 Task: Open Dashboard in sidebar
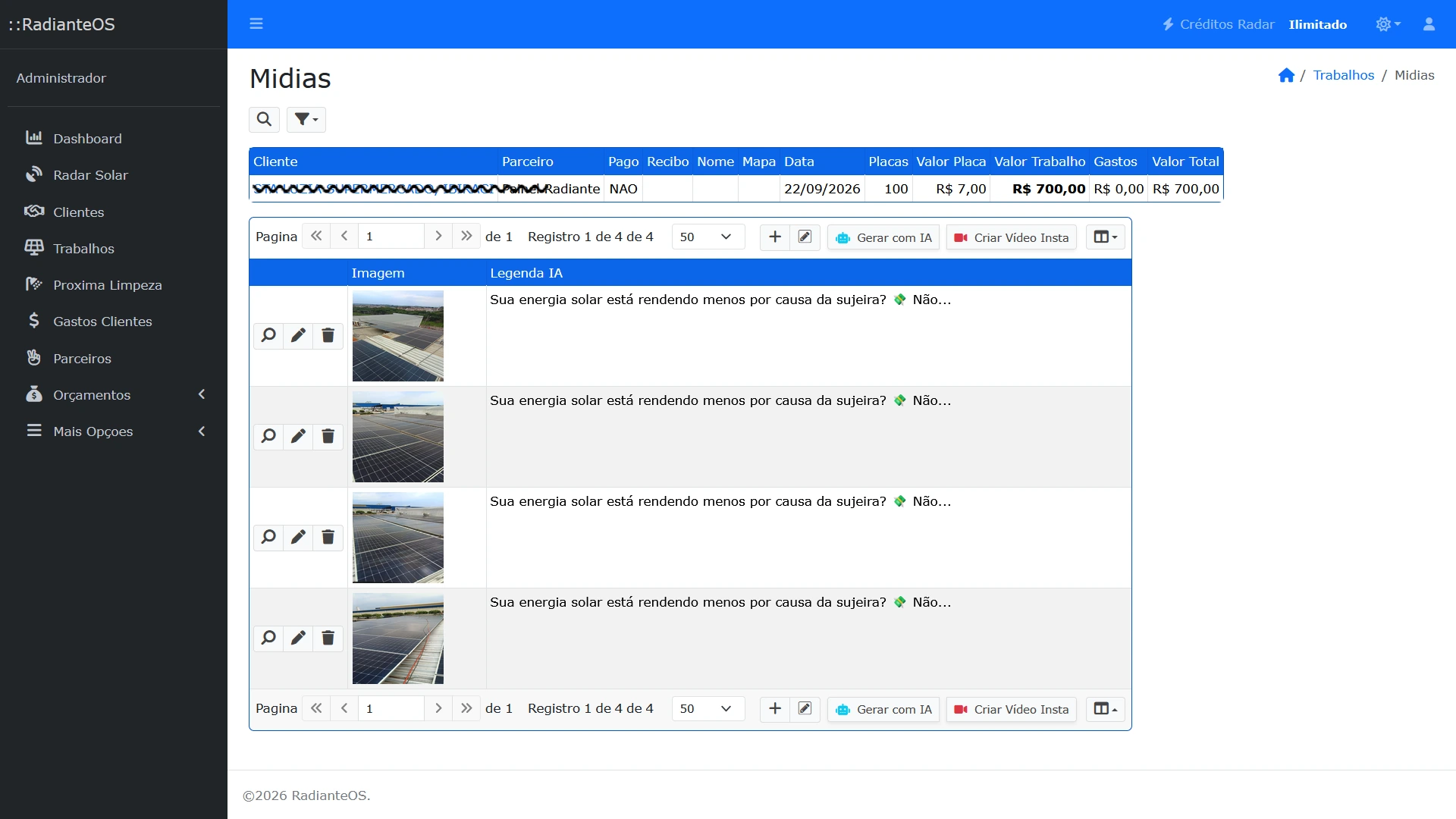pyautogui.click(x=114, y=138)
